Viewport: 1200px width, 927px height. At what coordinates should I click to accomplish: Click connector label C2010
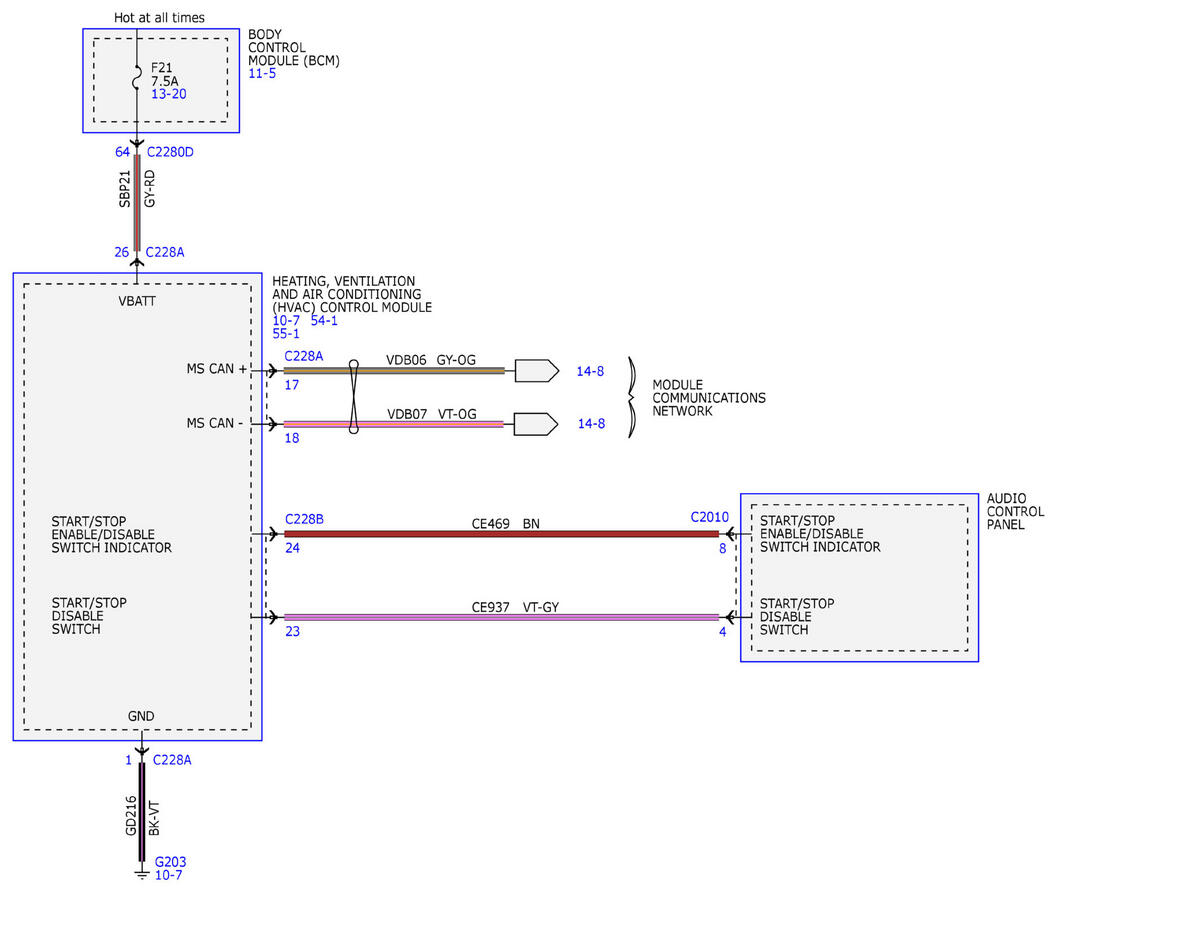[710, 518]
